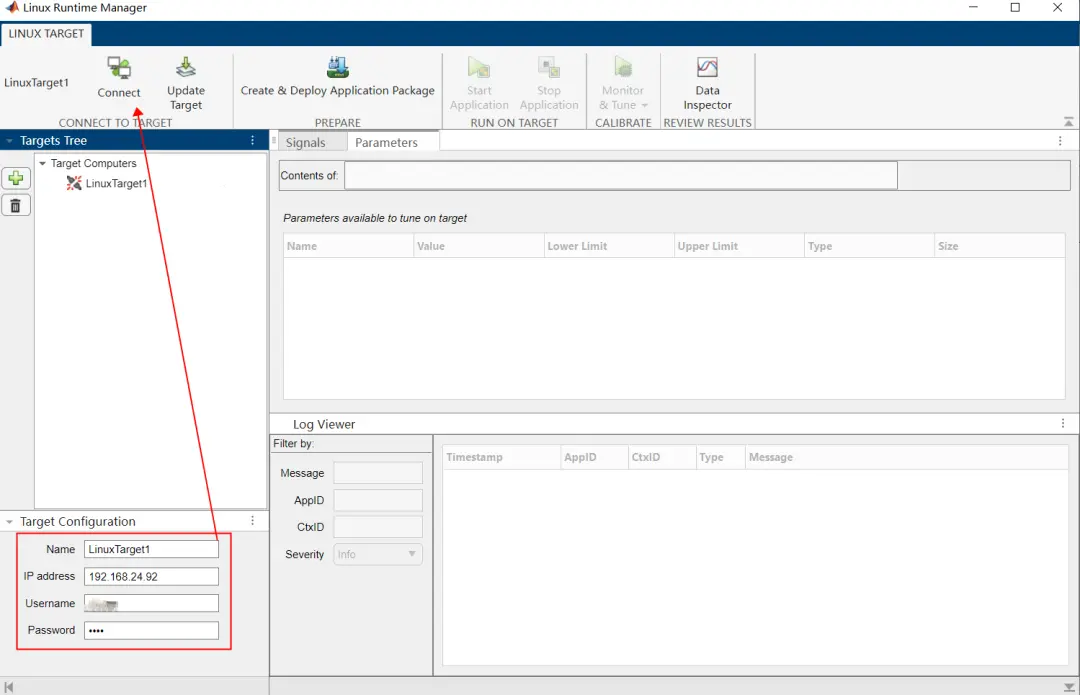Open the Log Viewer panel options menu
Image resolution: width=1080 pixels, height=695 pixels.
coord(1063,423)
